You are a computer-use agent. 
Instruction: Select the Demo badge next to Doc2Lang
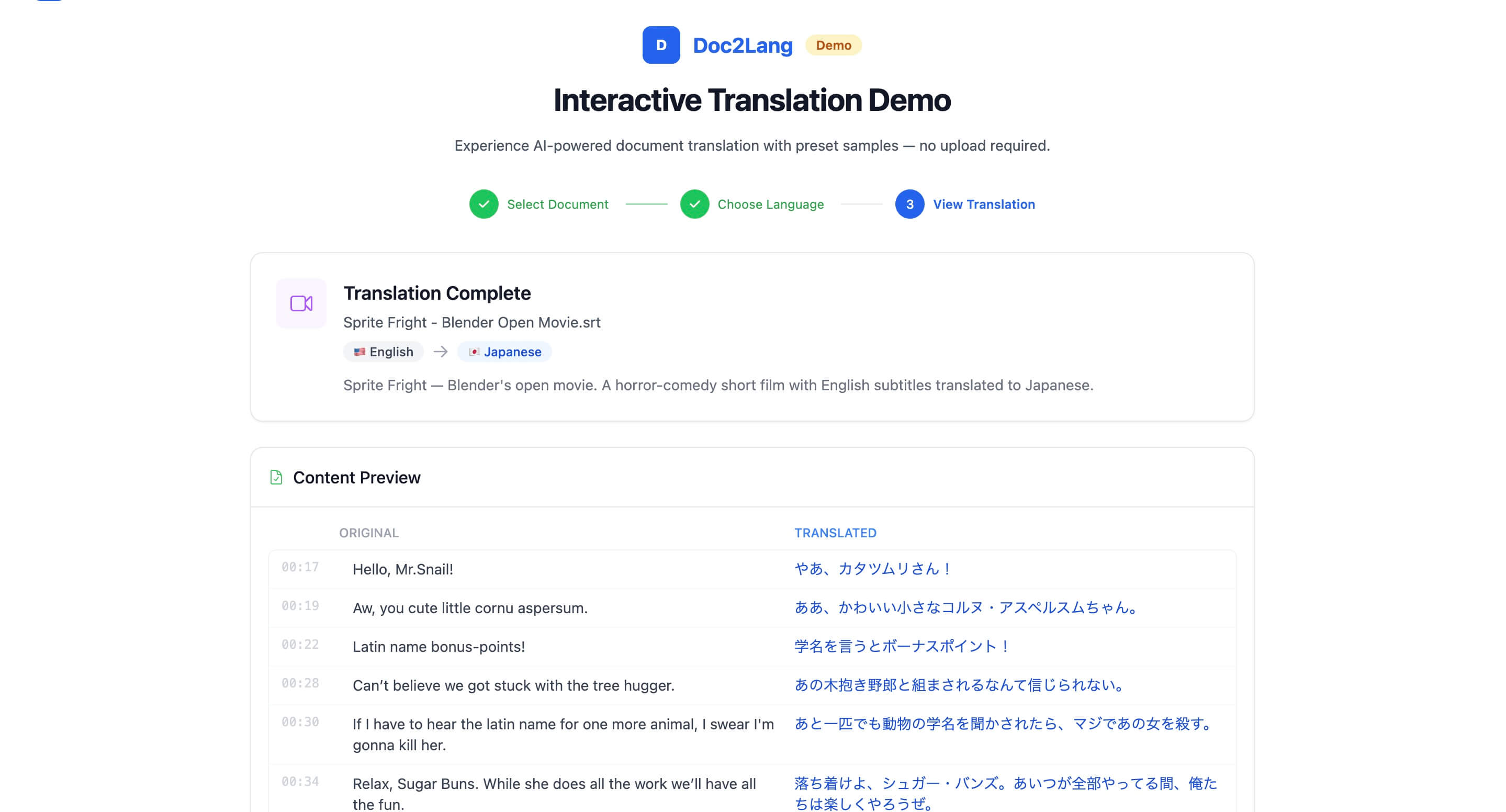click(834, 45)
